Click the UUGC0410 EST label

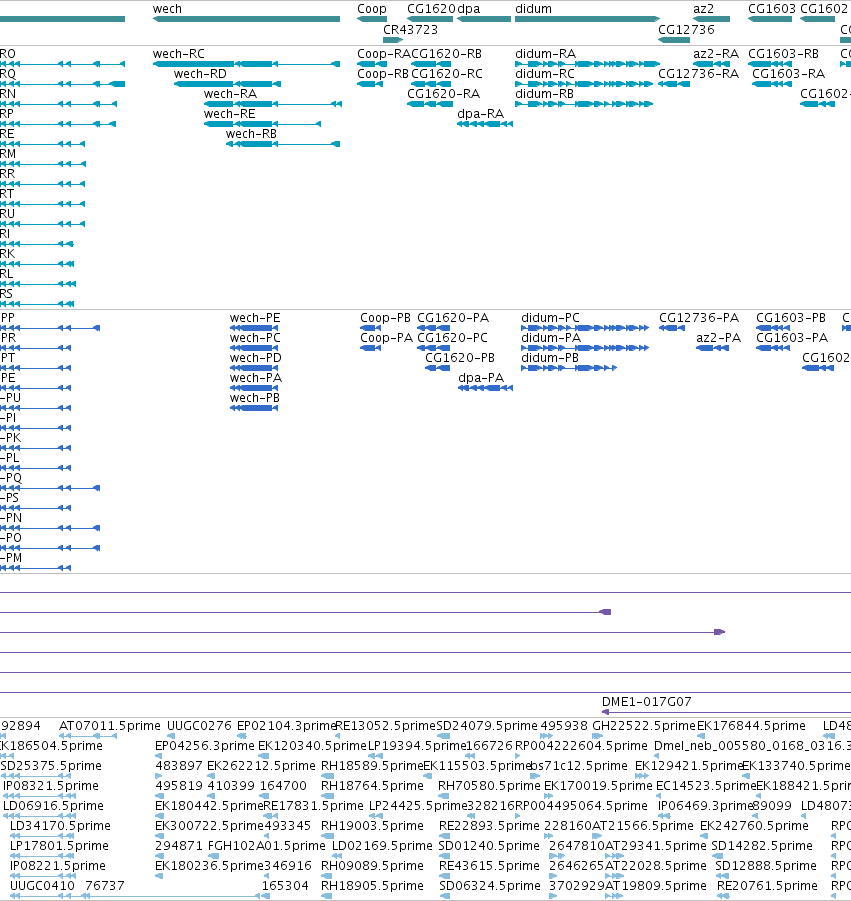pos(43,886)
